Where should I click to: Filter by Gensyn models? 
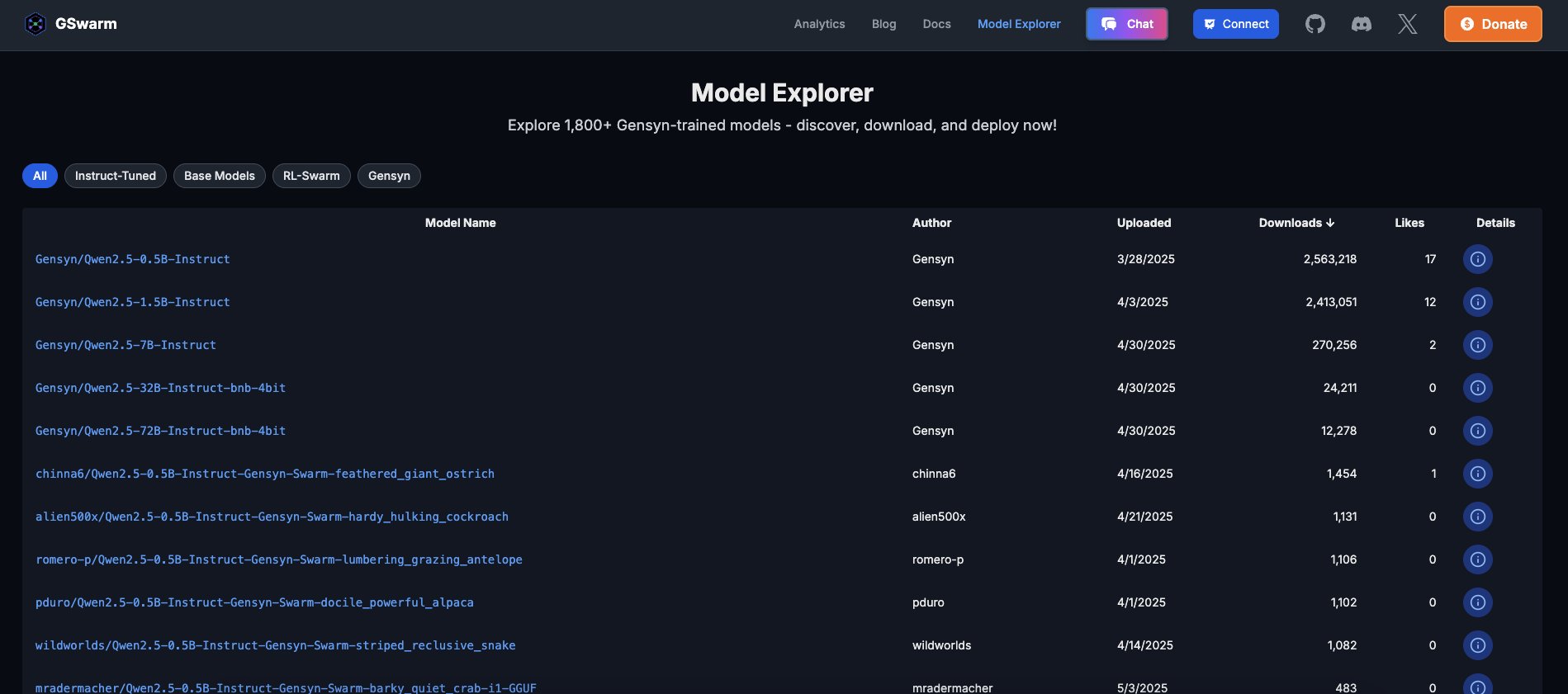click(x=389, y=176)
